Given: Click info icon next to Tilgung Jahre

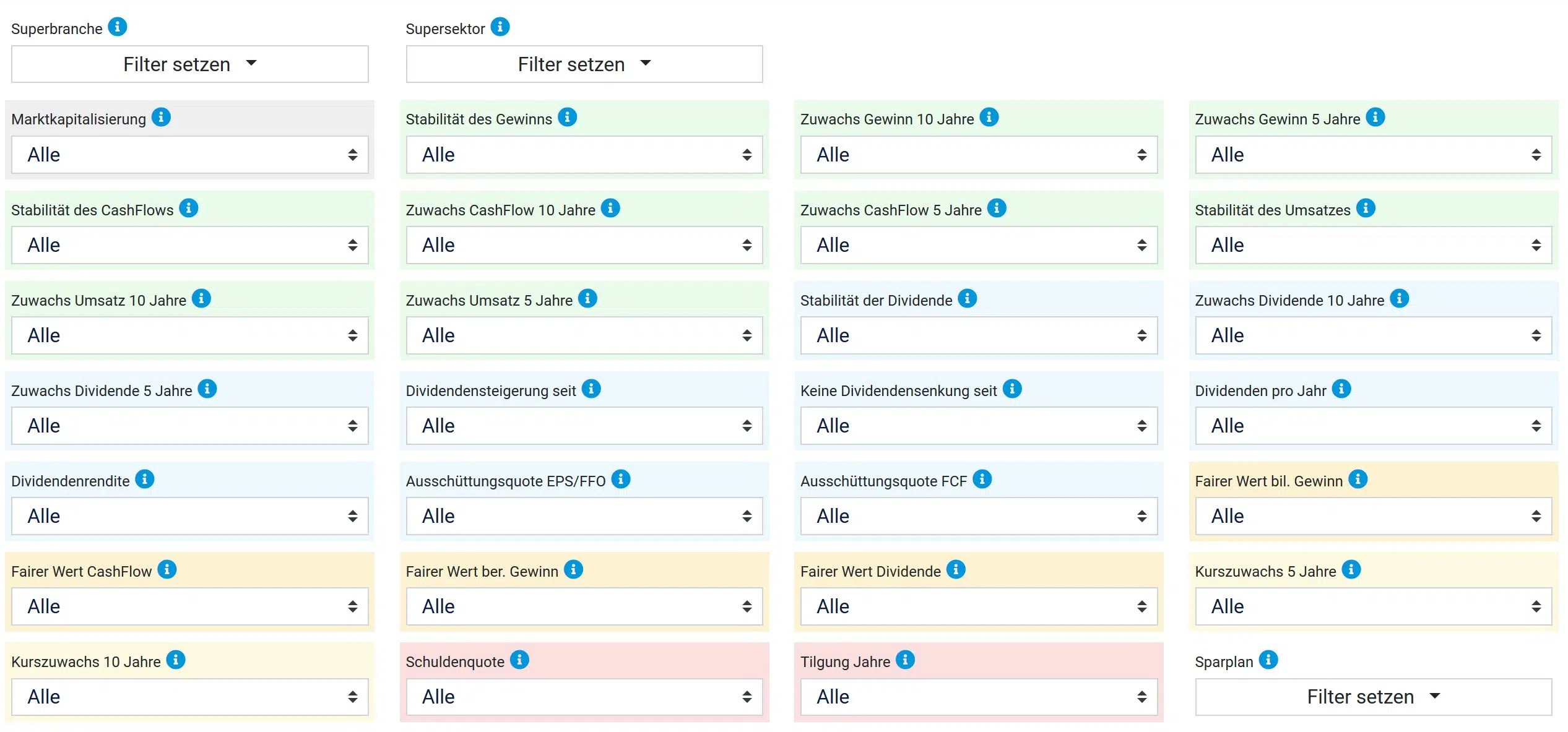Looking at the screenshot, I should point(905,660).
